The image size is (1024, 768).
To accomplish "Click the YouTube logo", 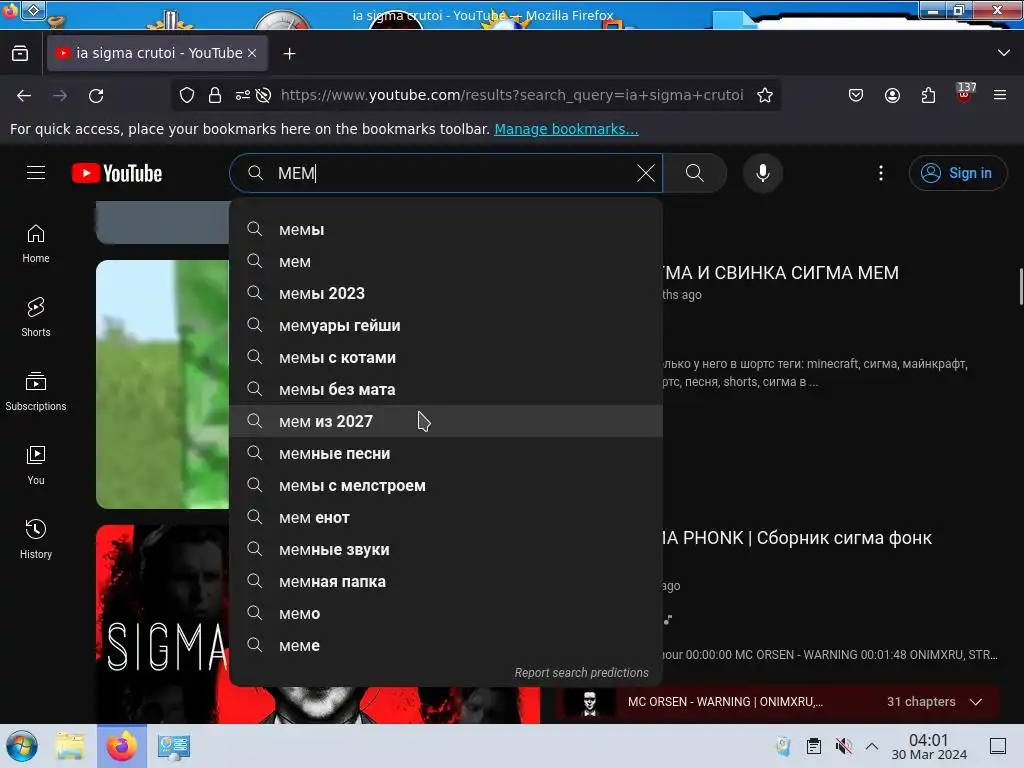I will pos(117,173).
